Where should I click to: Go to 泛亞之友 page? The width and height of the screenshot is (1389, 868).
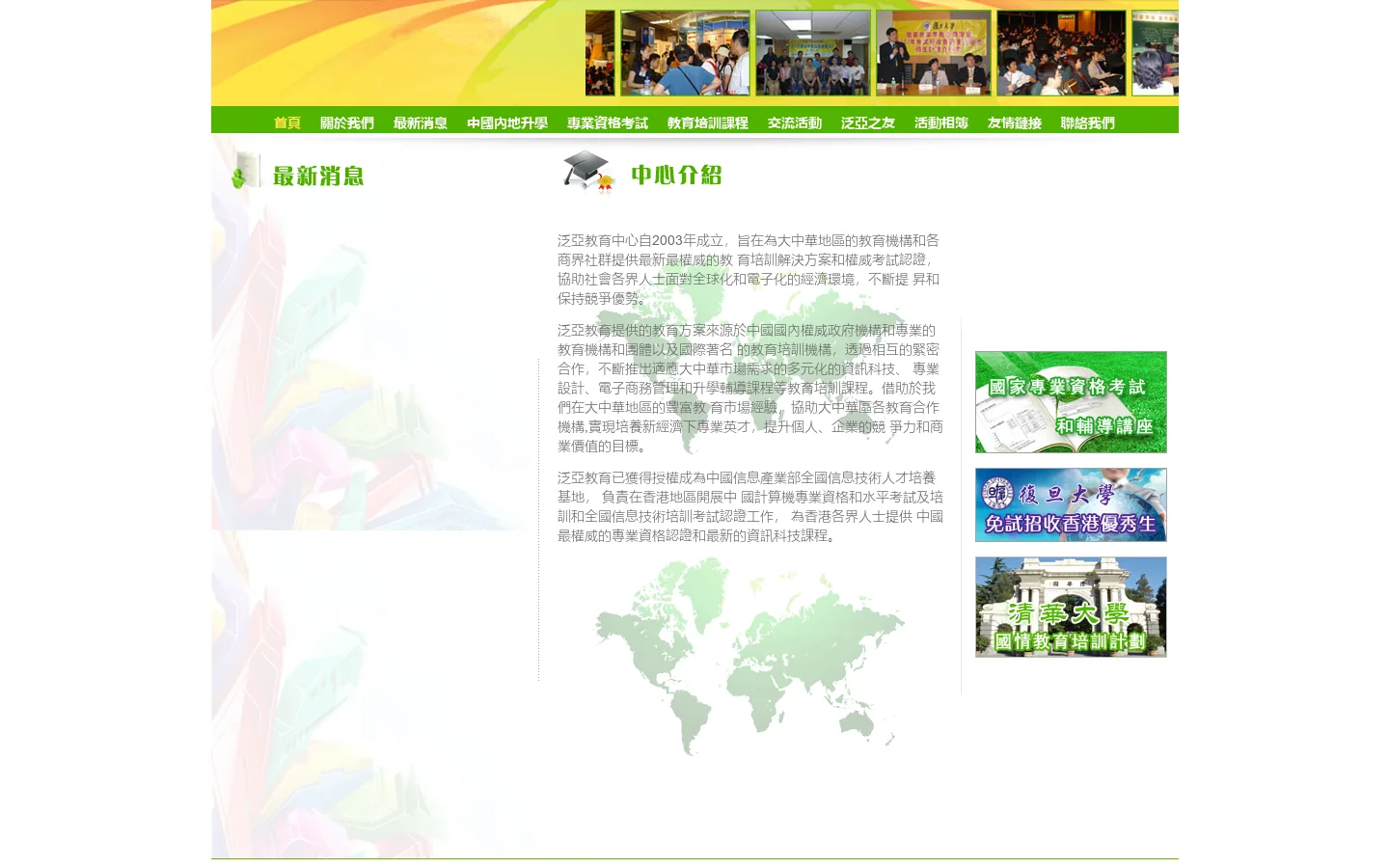[x=867, y=122]
